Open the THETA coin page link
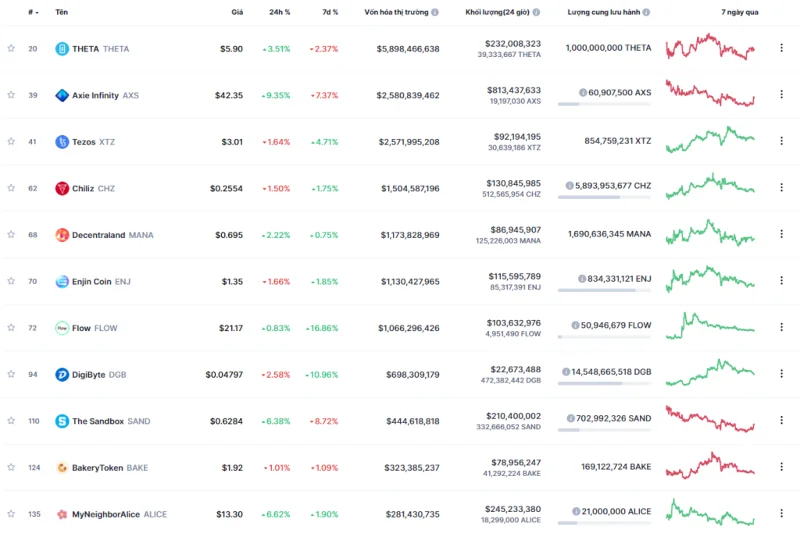 point(101,49)
